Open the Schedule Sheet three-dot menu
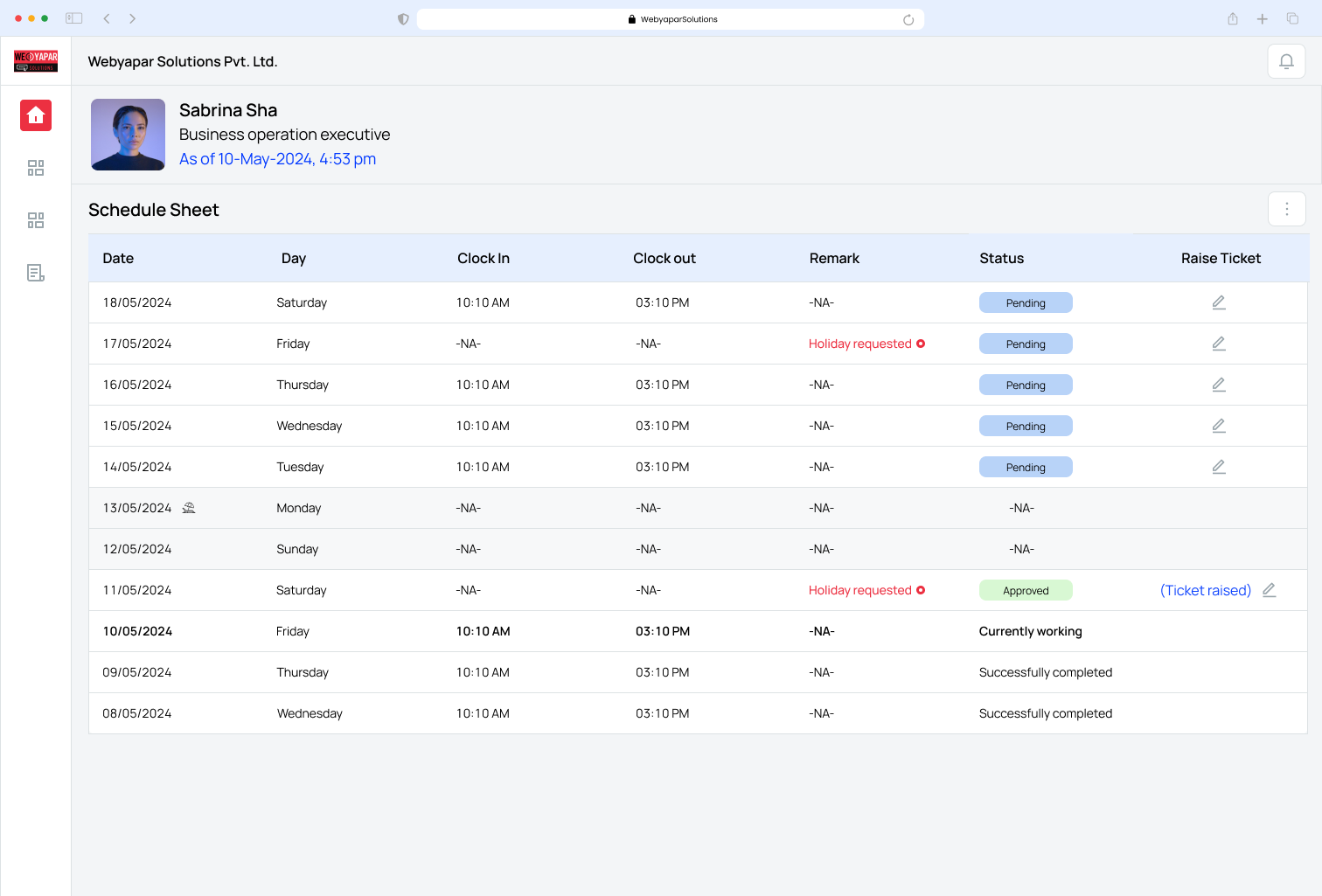This screenshot has width=1322, height=896. [x=1286, y=209]
